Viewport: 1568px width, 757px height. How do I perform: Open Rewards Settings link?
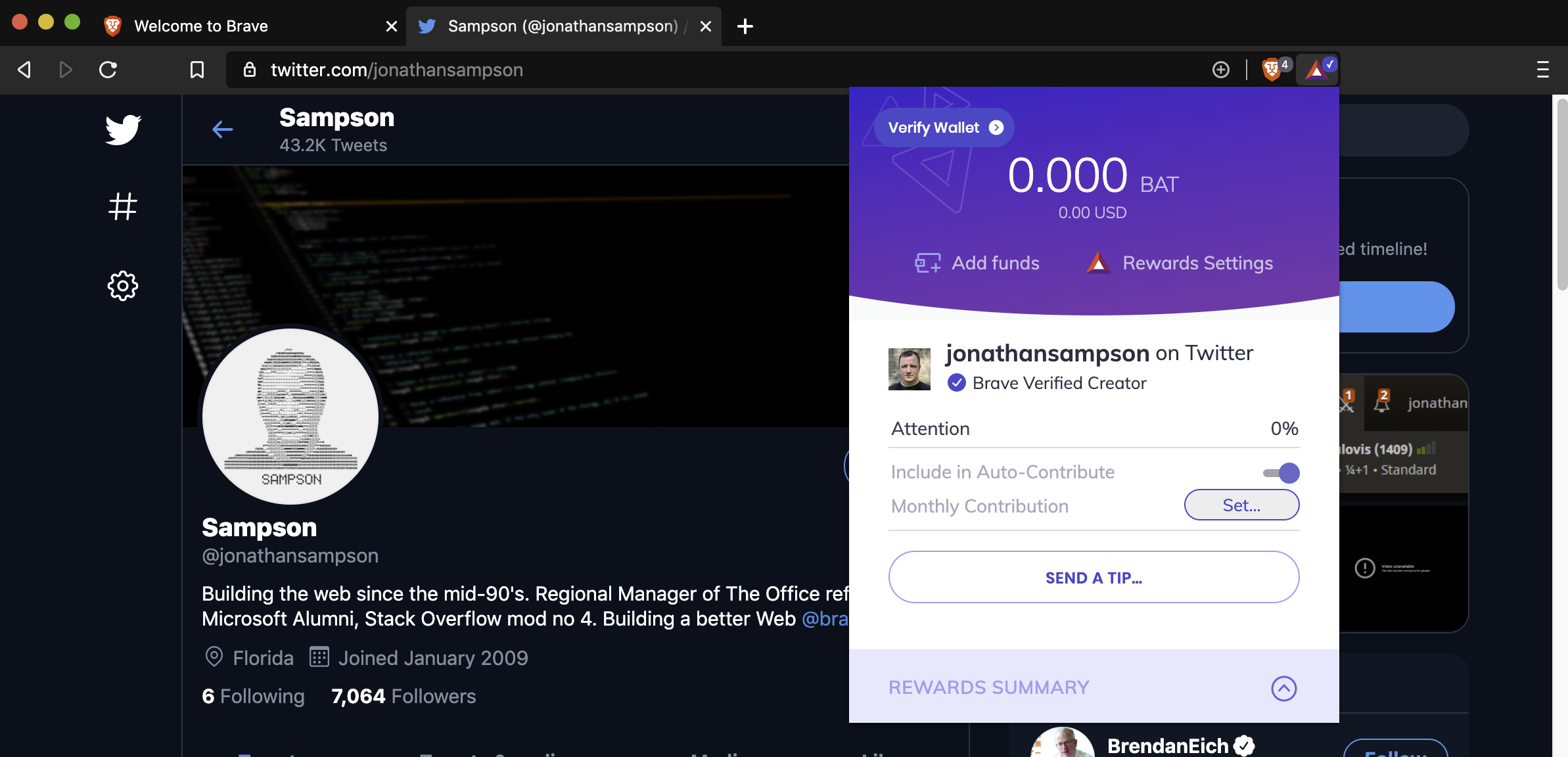coord(1179,264)
